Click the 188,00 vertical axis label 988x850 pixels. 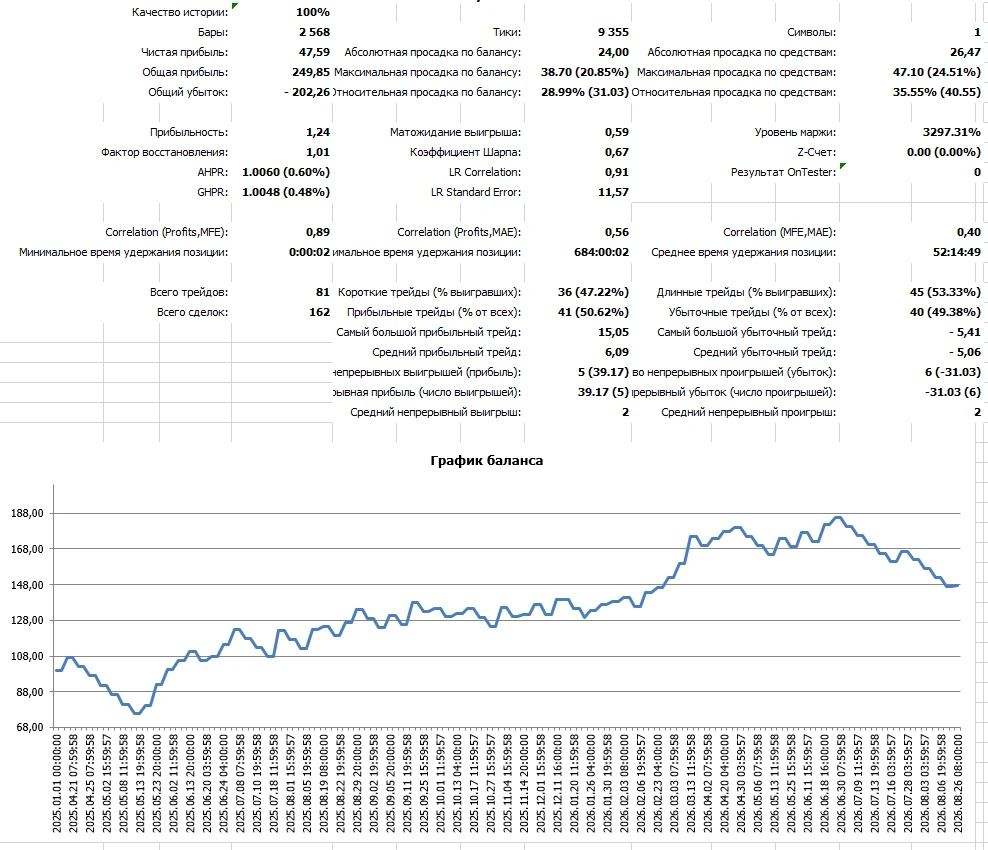click(x=27, y=514)
